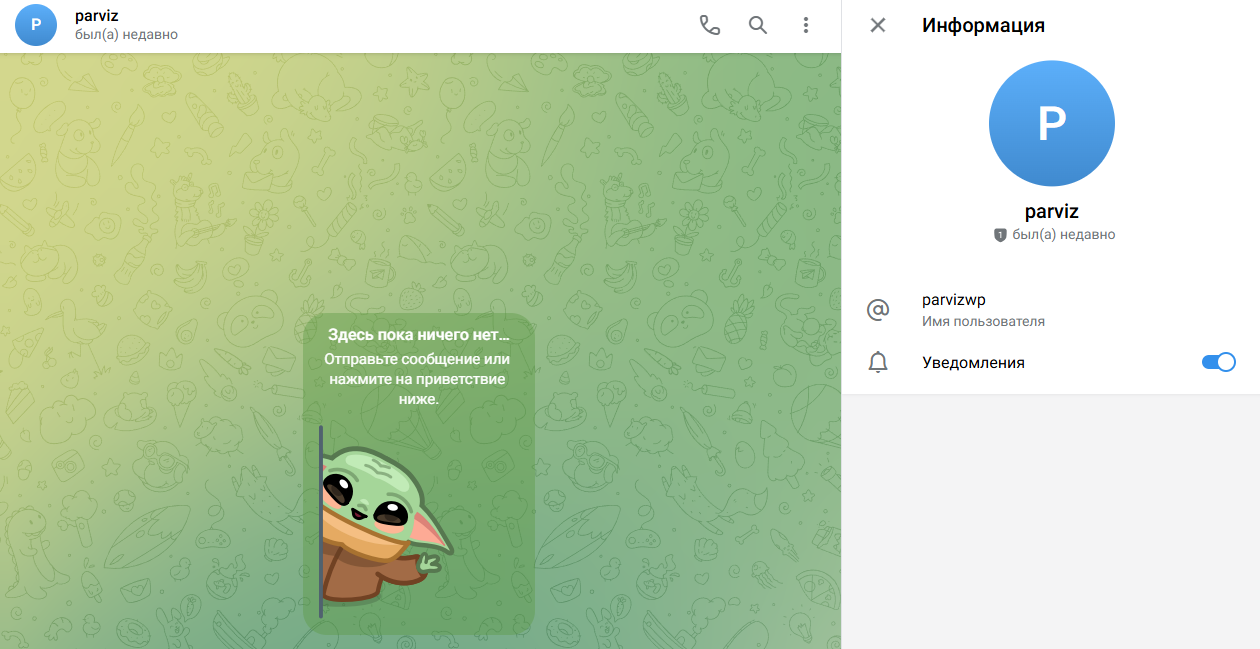This screenshot has width=1260, height=649.
Task: Click the shield badge beside был(а) недавно
Action: point(1000,235)
